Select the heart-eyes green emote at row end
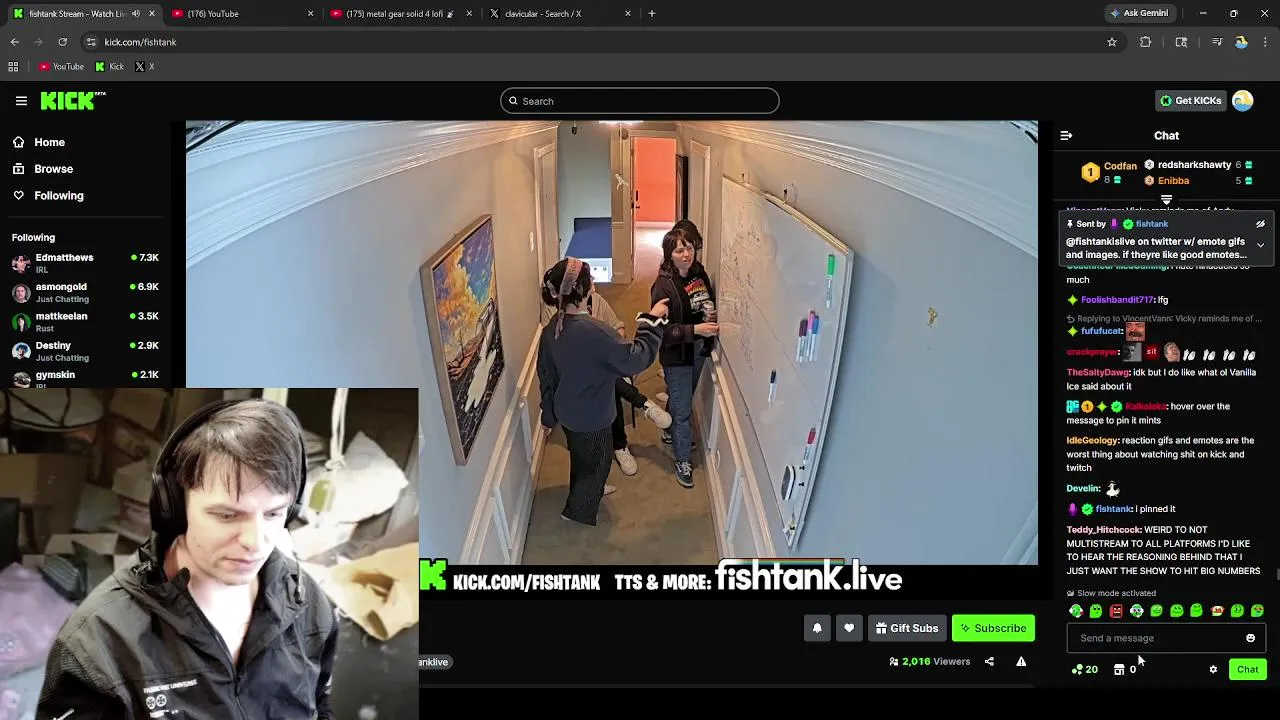This screenshot has height=720, width=1280. click(x=1257, y=611)
